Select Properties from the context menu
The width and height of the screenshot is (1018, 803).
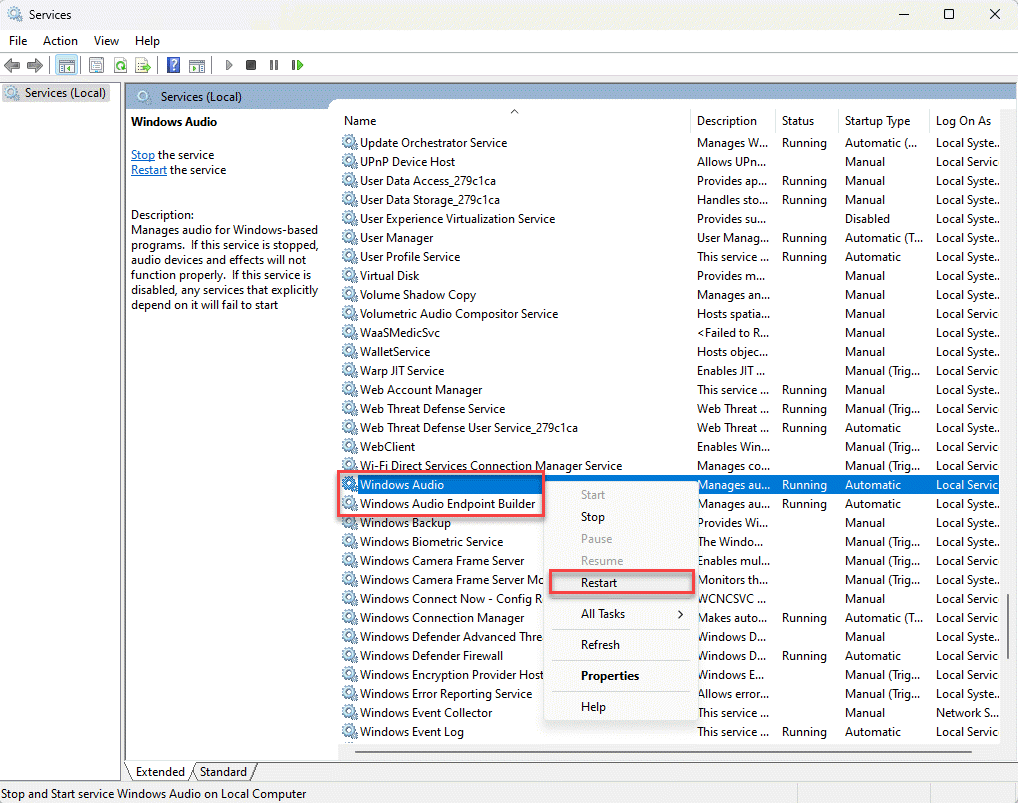click(609, 676)
